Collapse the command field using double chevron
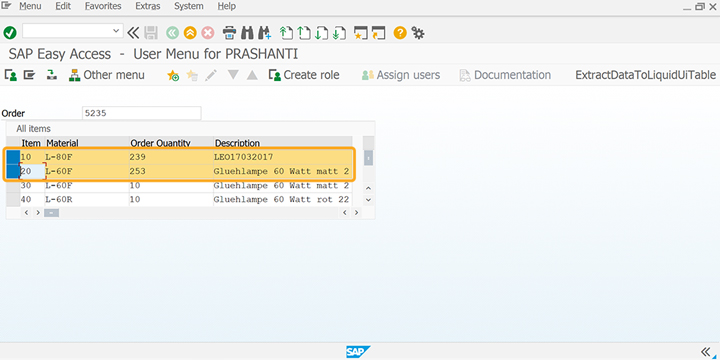Viewport: 720px width, 360px height. pos(133,32)
